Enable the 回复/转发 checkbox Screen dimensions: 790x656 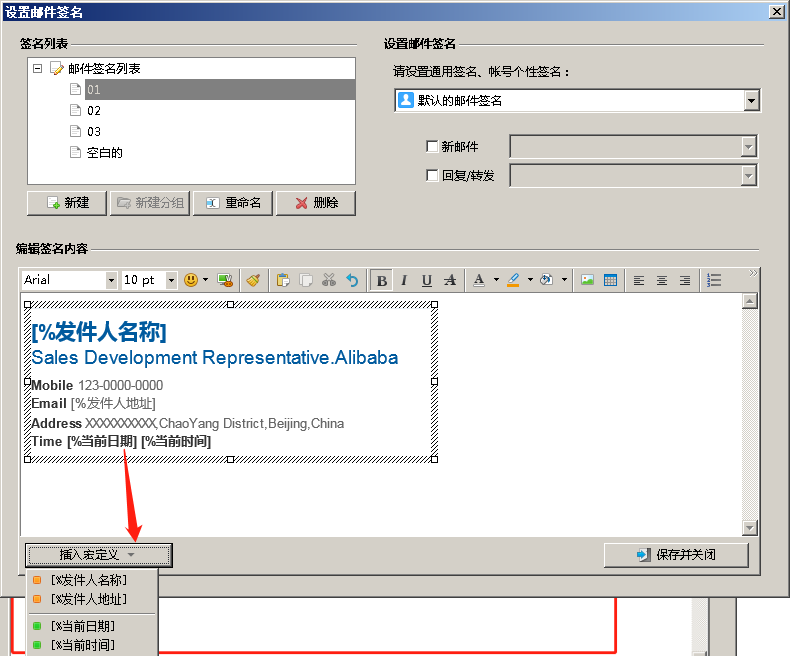[432, 175]
